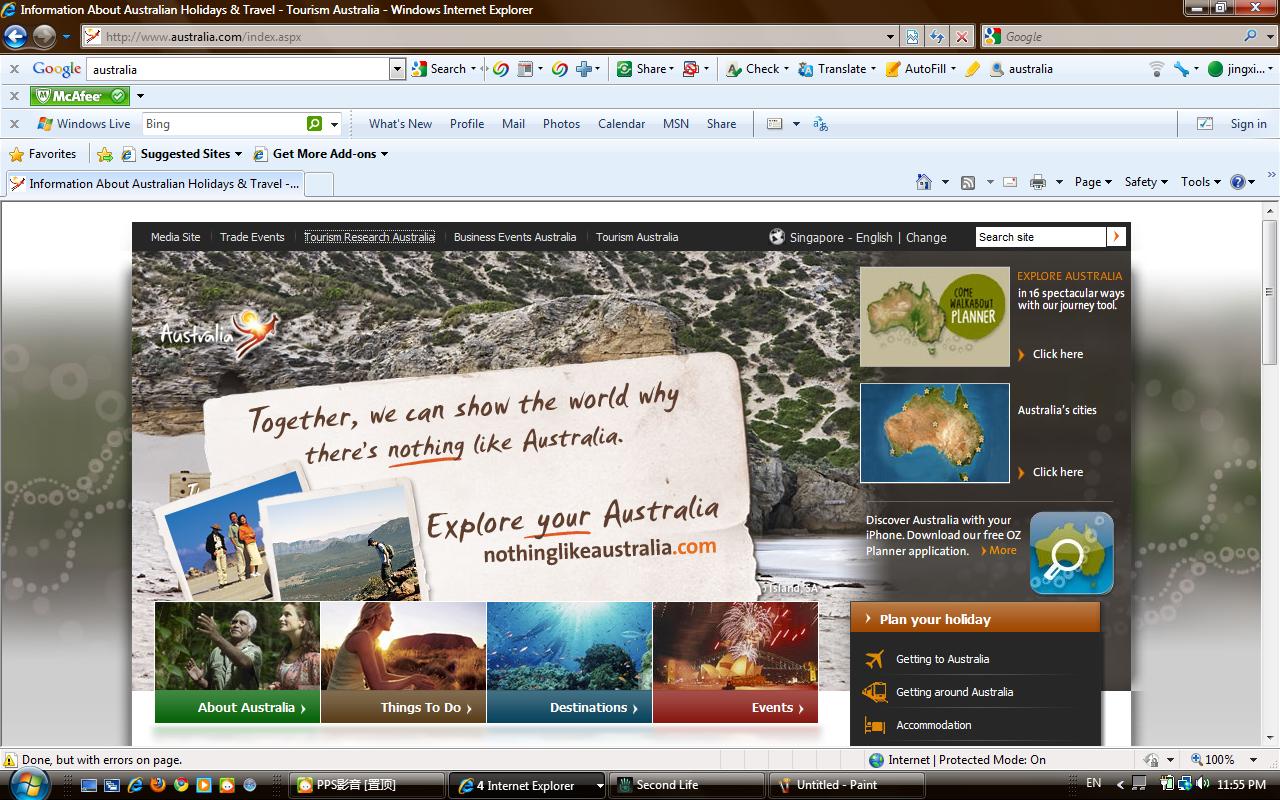This screenshot has width=1280, height=800.
Task: Click the yellow warning icon in status bar
Action: 10,760
